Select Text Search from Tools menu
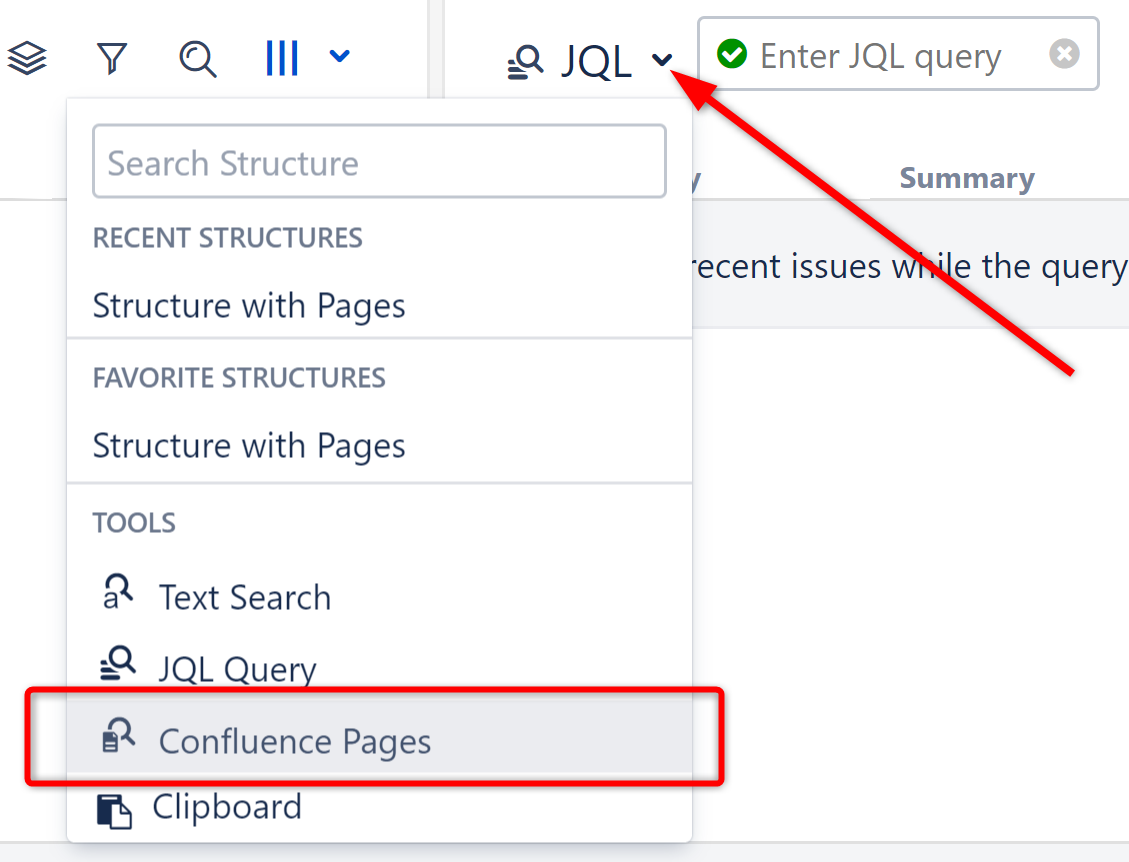This screenshot has height=862, width=1129. [245, 596]
